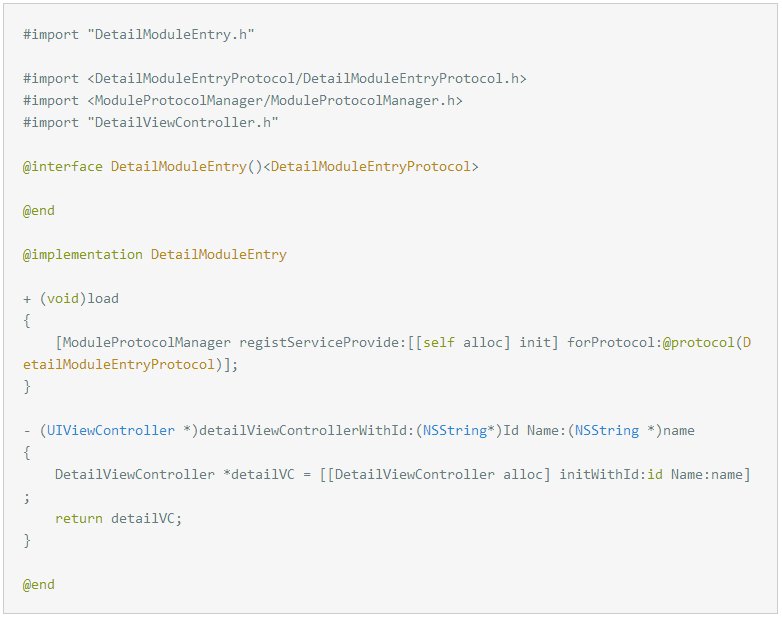Click the final @end at the bottom
The width and height of the screenshot is (782, 617).
click(x=39, y=584)
